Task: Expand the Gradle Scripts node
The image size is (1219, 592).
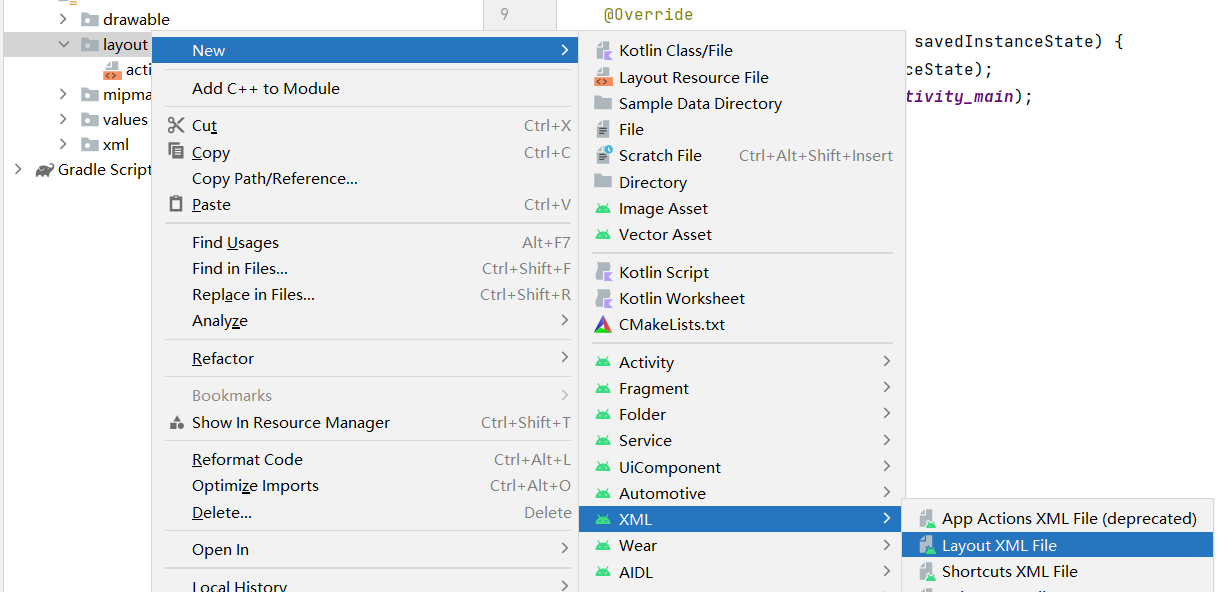Action: [x=17, y=169]
